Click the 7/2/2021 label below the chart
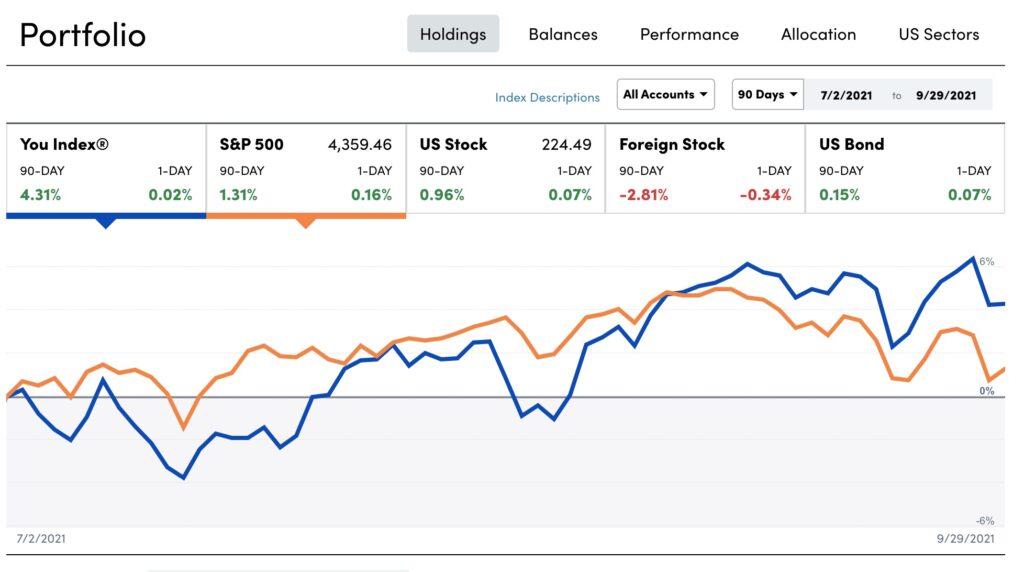Viewport: 1024px width, 572px height. point(40,539)
